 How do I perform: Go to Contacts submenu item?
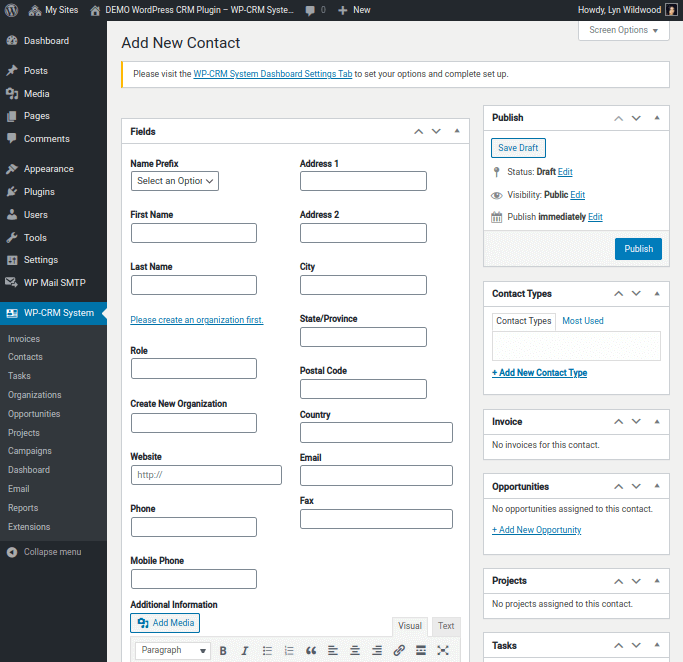(x=25, y=357)
